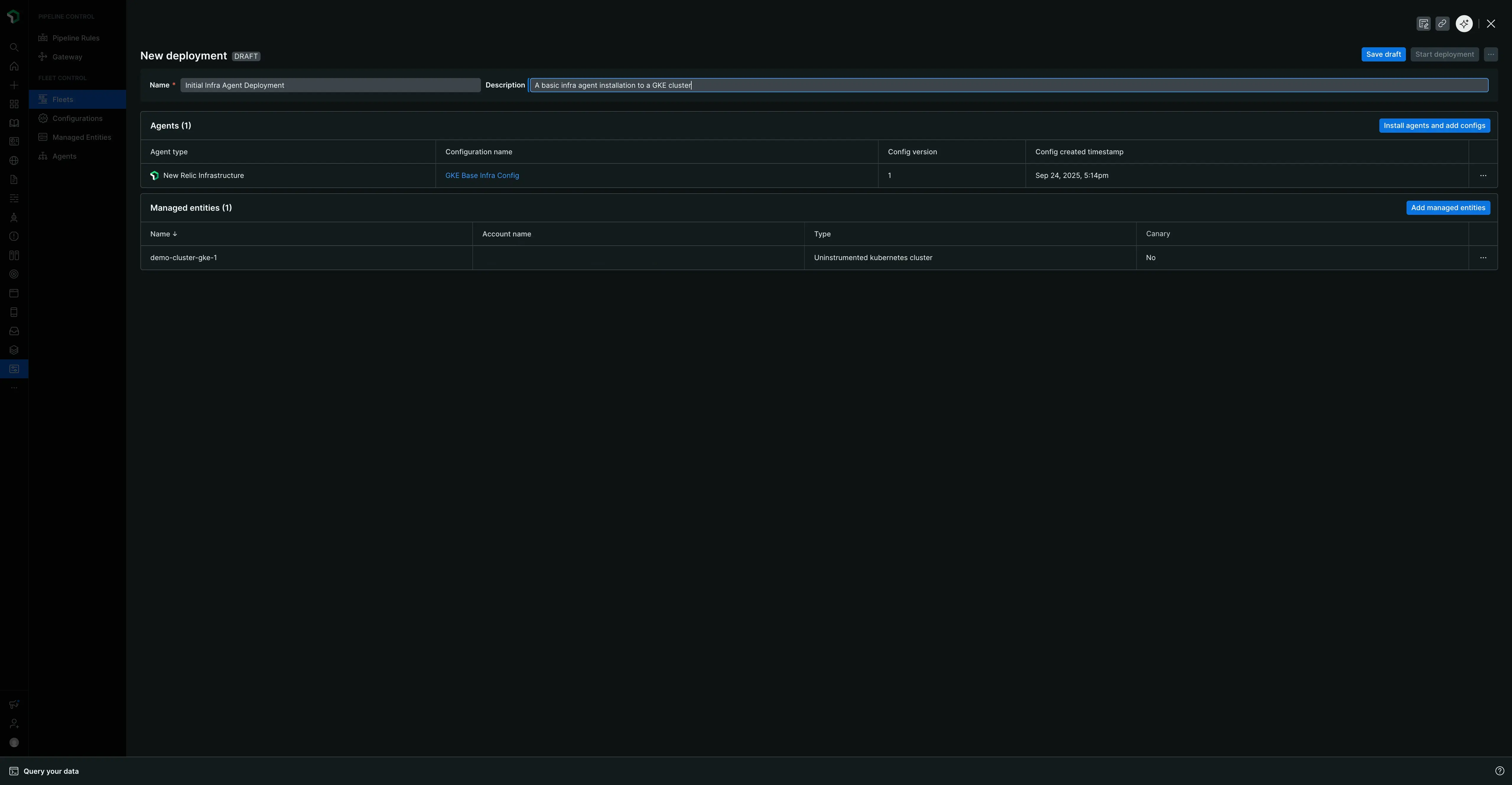Viewport: 1512px width, 785px height.
Task: Open the overflow menu beside Start deployment
Action: point(1491,54)
